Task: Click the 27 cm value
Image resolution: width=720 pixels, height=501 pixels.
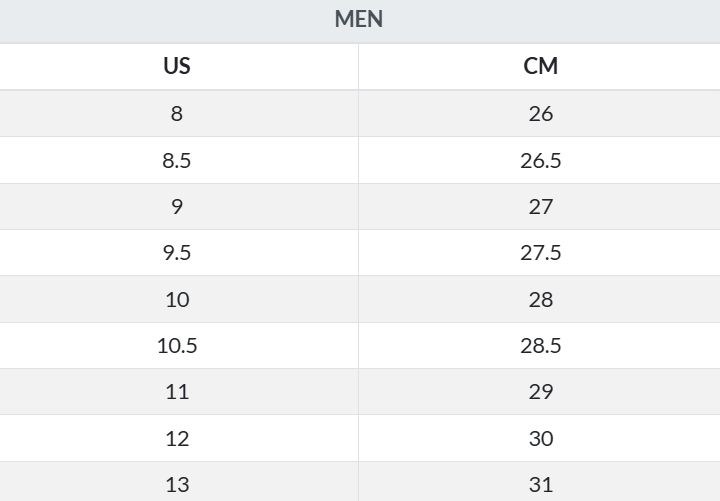Action: click(540, 207)
